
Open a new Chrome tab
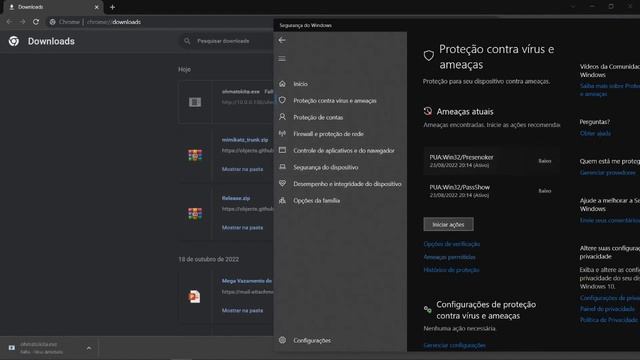pos(112,7)
